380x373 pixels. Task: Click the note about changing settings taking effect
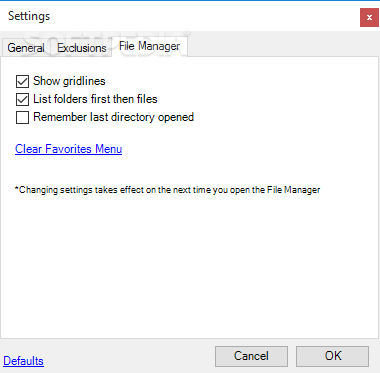point(168,190)
